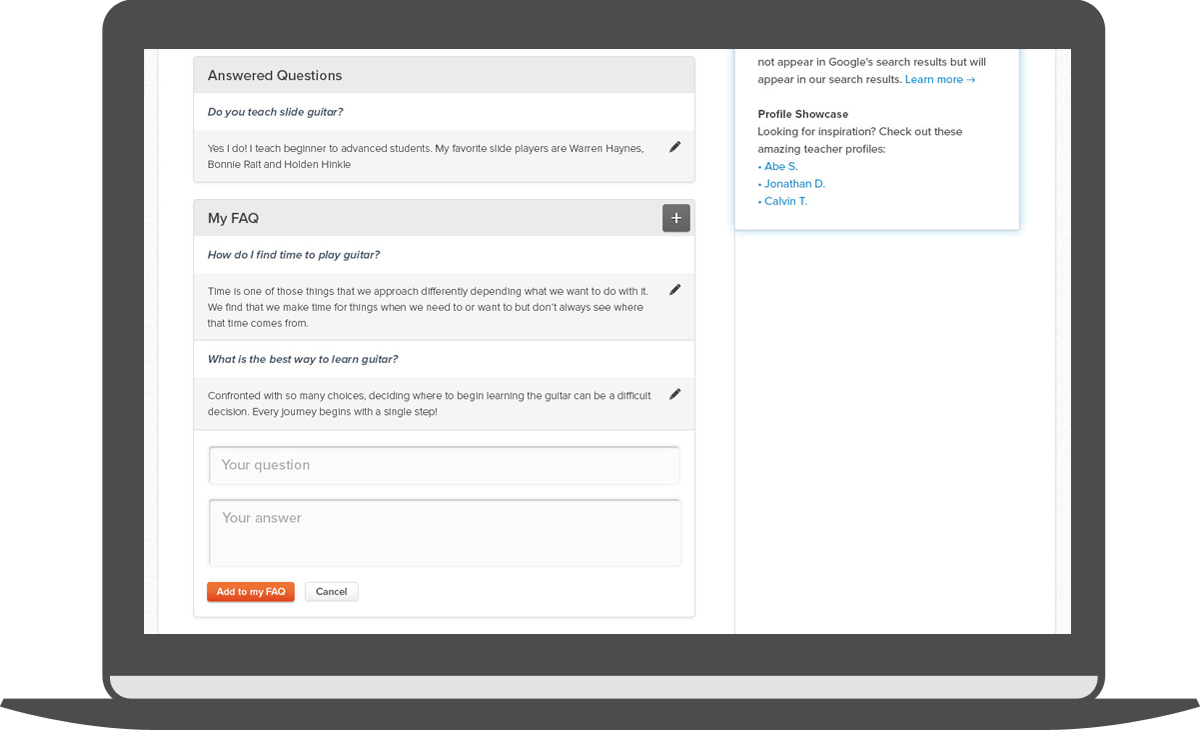Click into the "Your question" field
Image resolution: width=1200 pixels, height=730 pixels.
444,465
